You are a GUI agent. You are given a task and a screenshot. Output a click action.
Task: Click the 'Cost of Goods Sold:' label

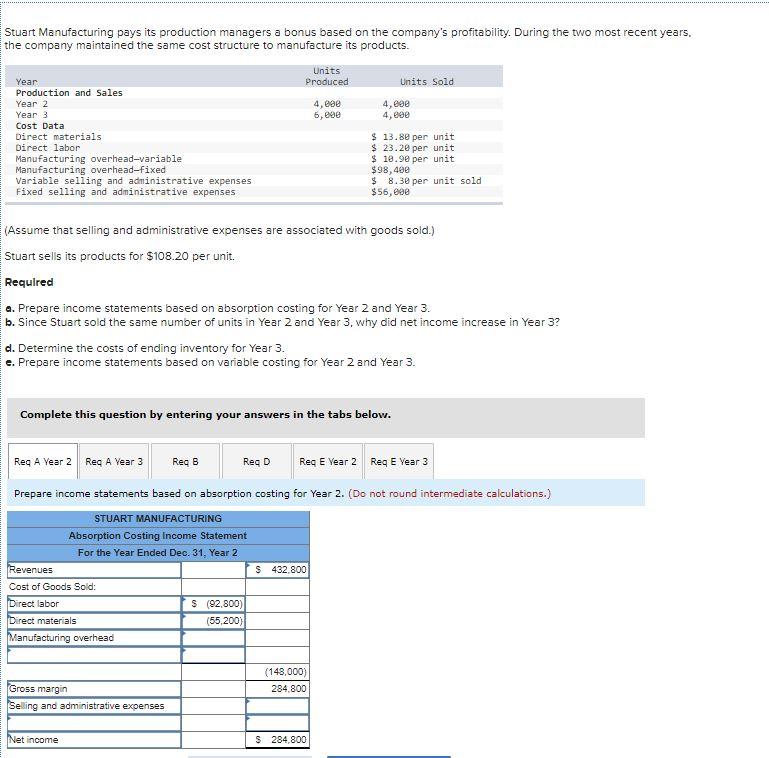click(52, 587)
